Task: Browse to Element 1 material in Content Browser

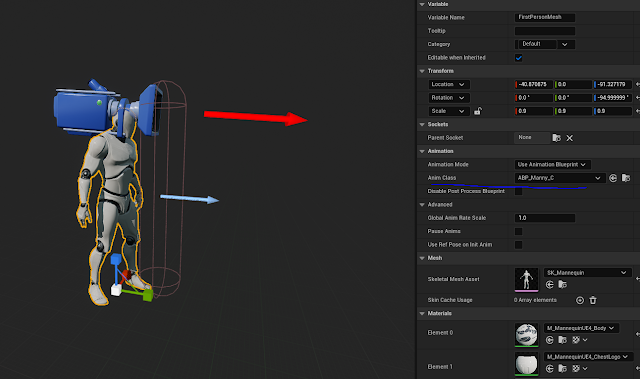Action: [562, 369]
